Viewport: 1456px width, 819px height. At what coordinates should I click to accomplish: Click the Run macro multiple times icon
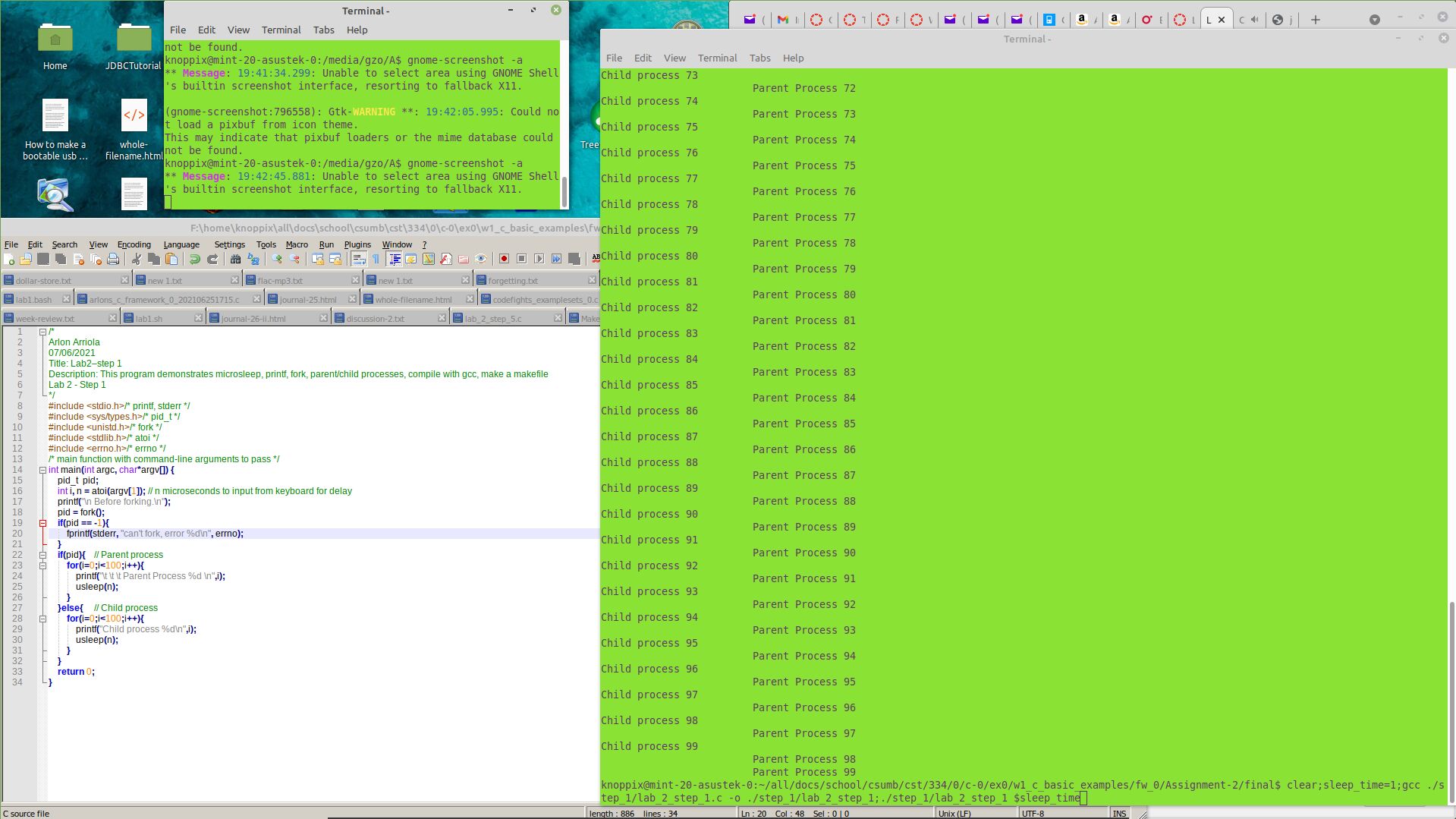556,260
